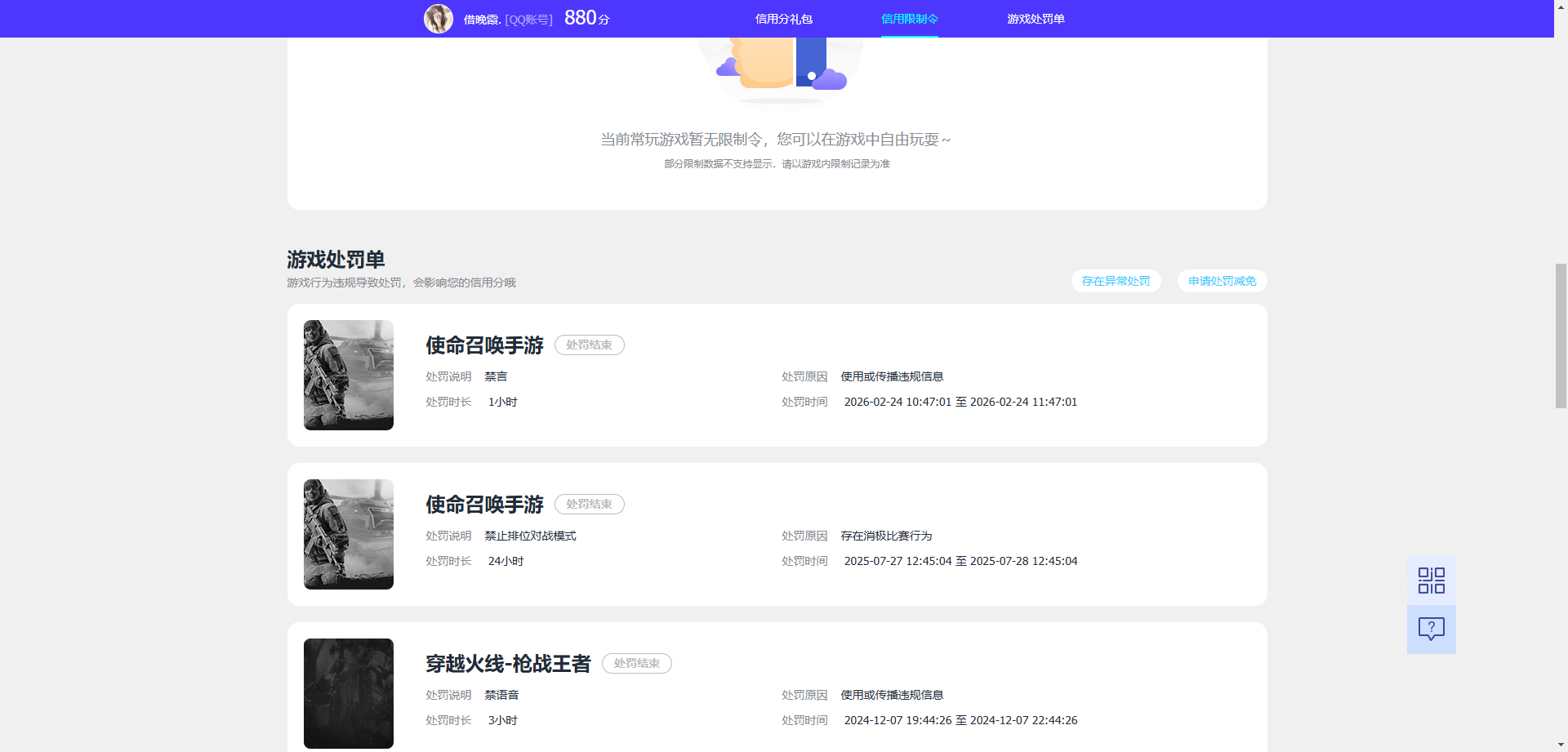Click the 部分限制数据不支持显示 note
The height and width of the screenshot is (752, 1568).
(x=777, y=164)
